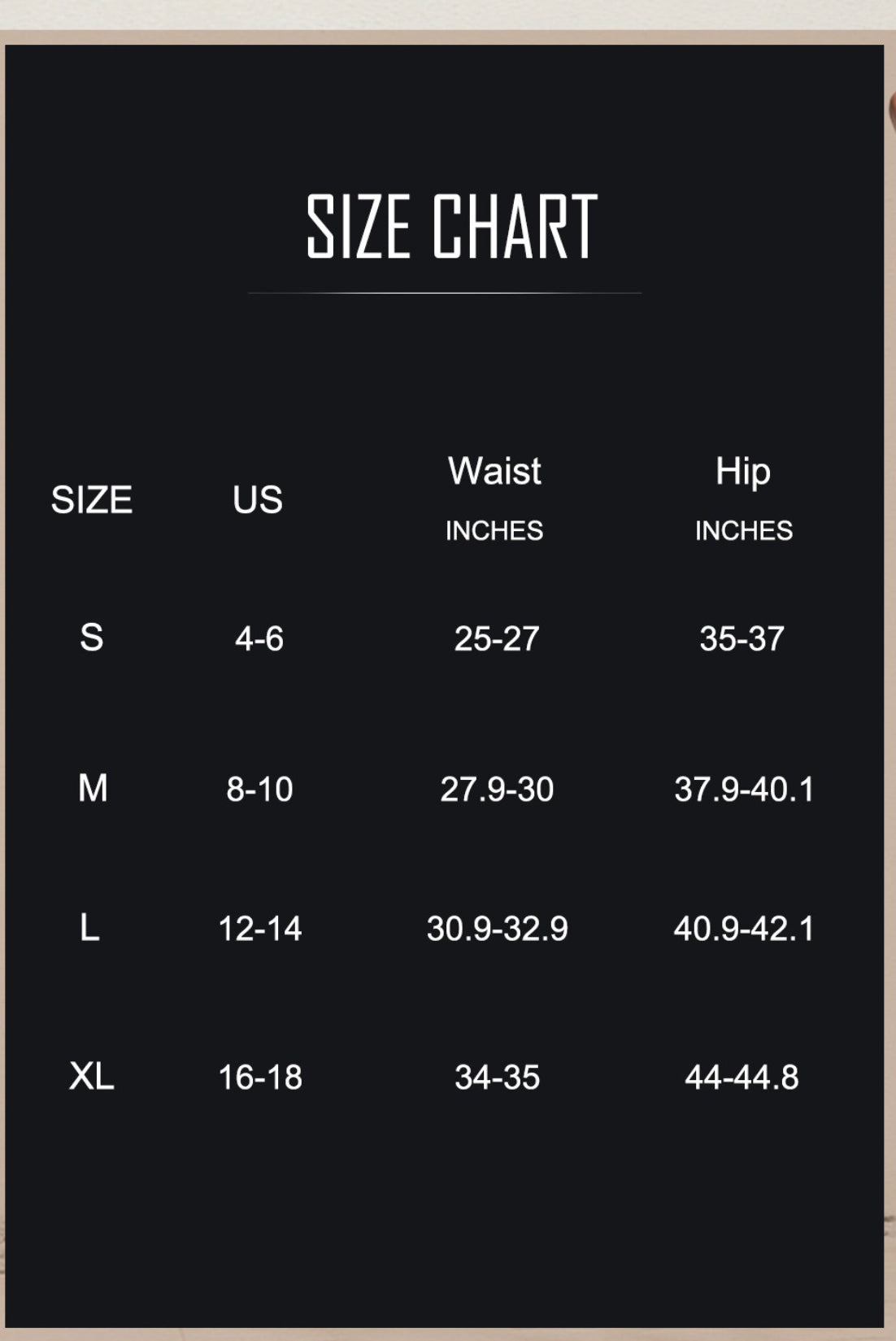Click hip measurement 44-44.8
This screenshot has height=1341, width=896.
coord(742,1078)
